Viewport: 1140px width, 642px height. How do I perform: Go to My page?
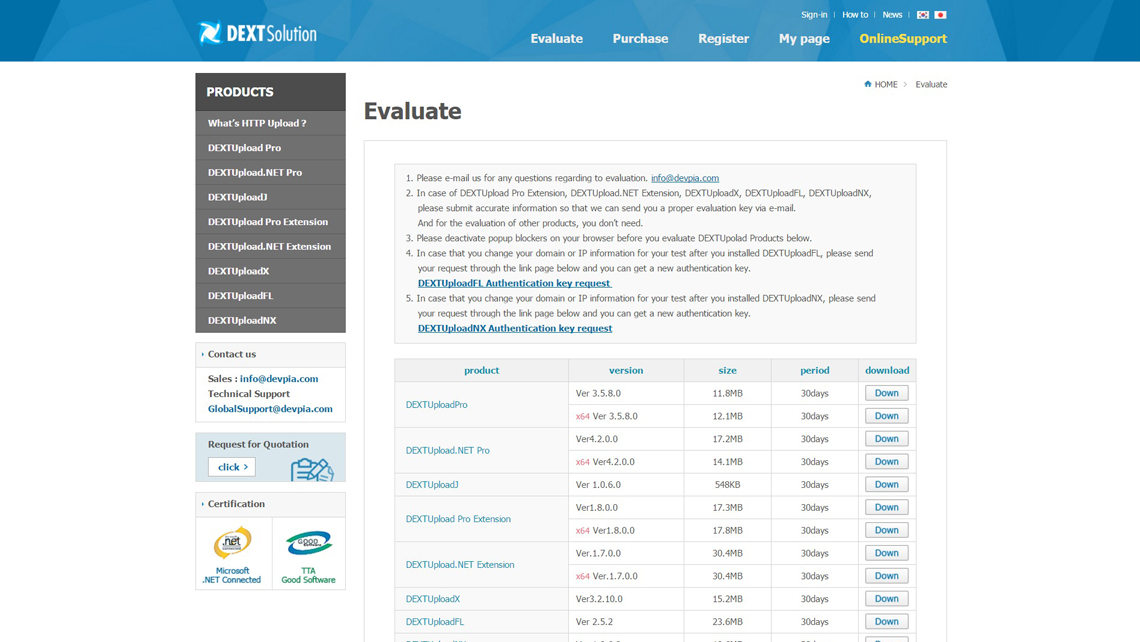coord(804,38)
